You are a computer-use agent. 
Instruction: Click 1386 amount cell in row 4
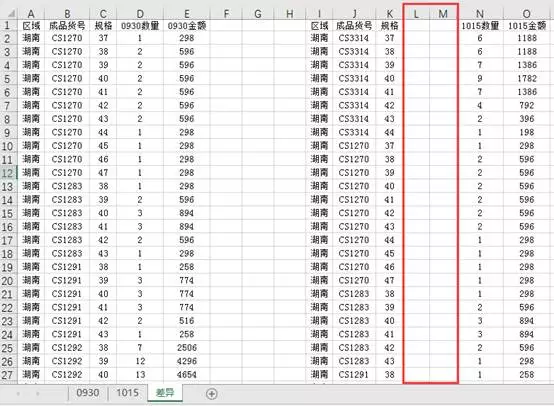pos(526,65)
